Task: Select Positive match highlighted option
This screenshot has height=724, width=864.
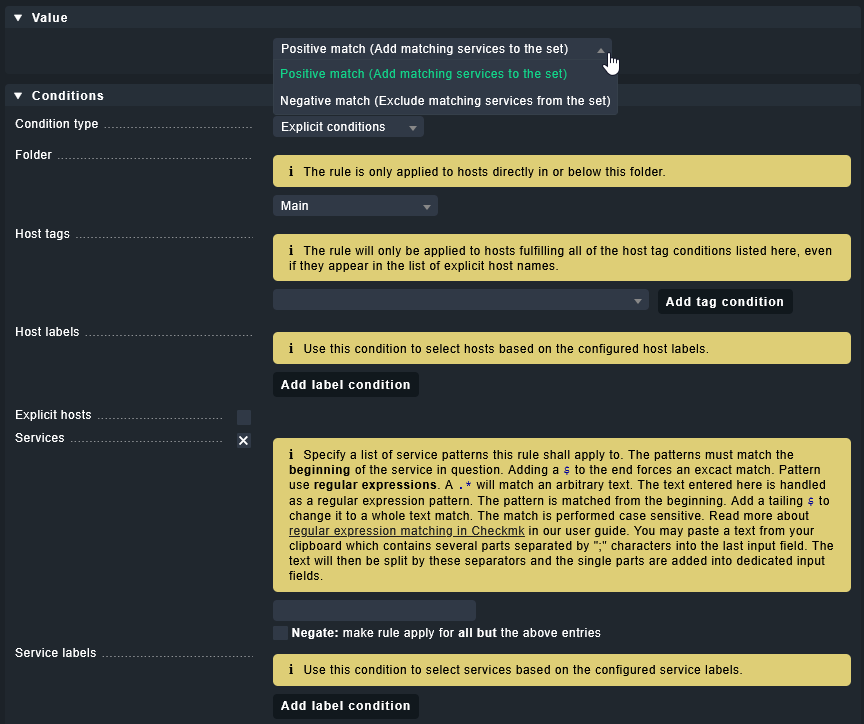Action: (423, 74)
